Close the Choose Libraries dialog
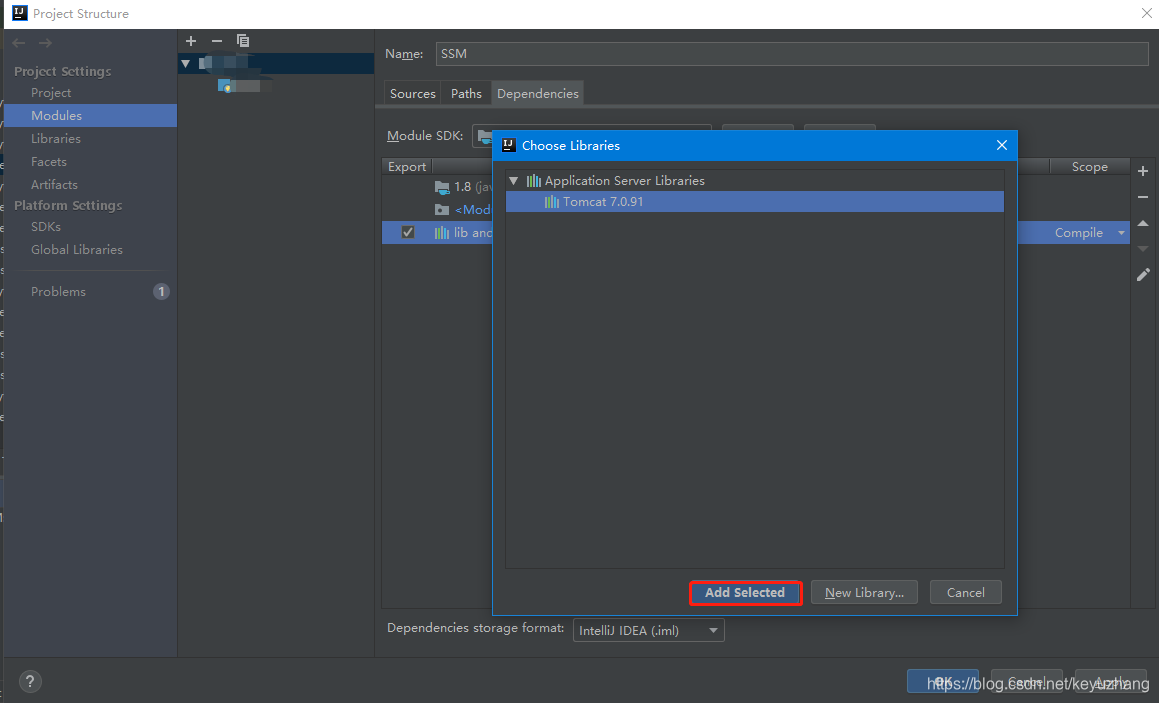 [1002, 145]
